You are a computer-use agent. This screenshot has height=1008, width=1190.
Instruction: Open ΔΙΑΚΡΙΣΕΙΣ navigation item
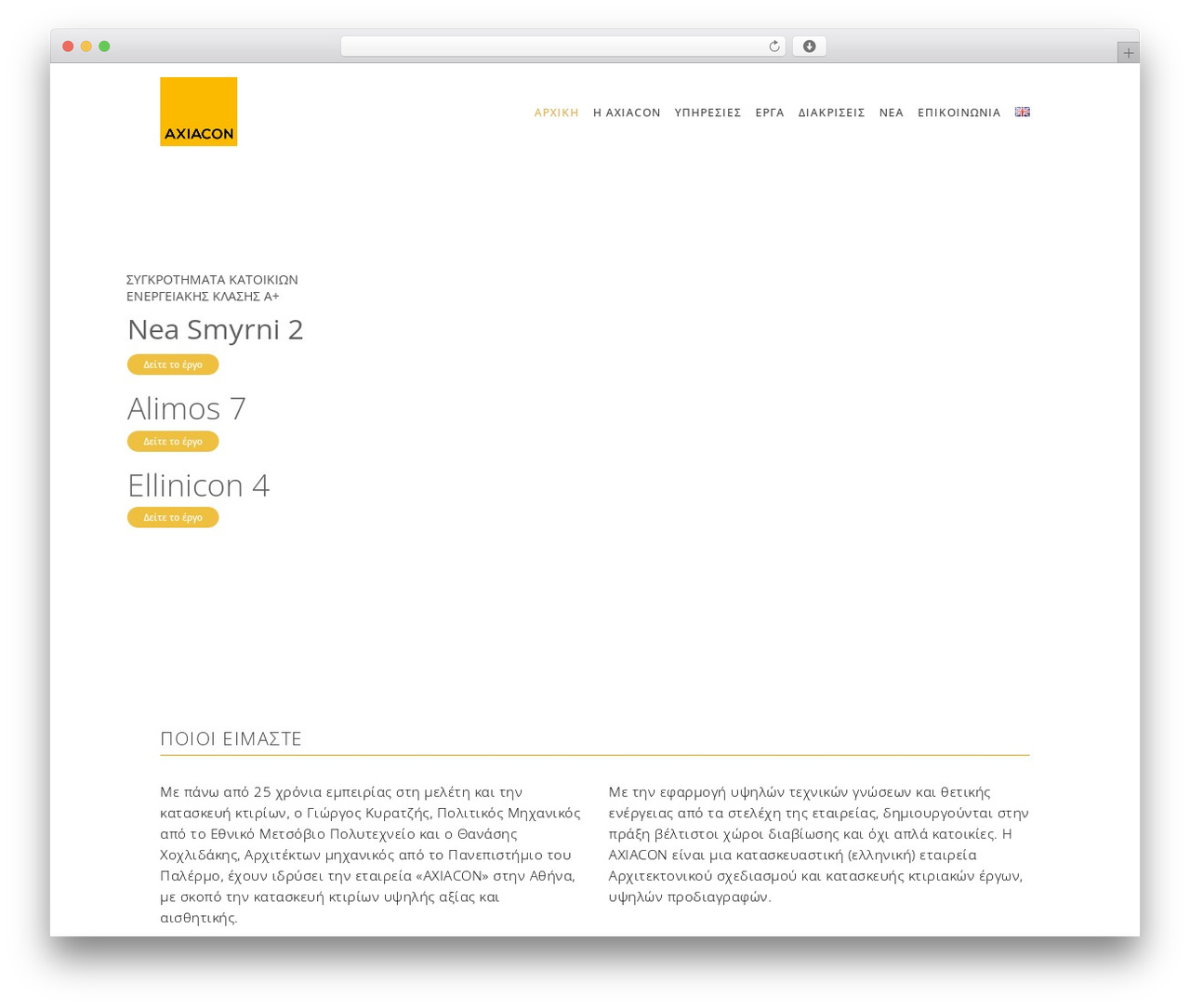click(x=831, y=113)
